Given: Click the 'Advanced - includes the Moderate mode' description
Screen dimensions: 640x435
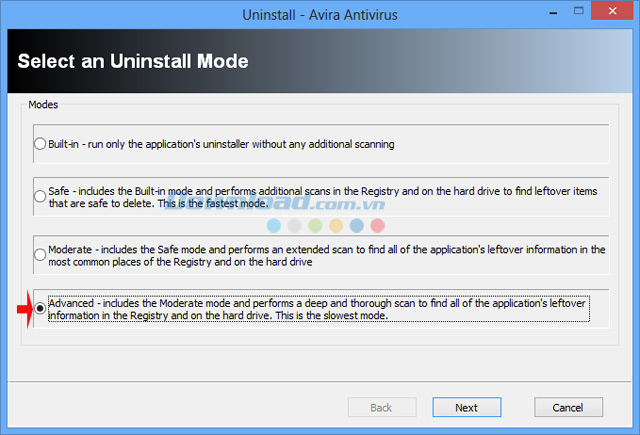Looking at the screenshot, I should (319, 309).
